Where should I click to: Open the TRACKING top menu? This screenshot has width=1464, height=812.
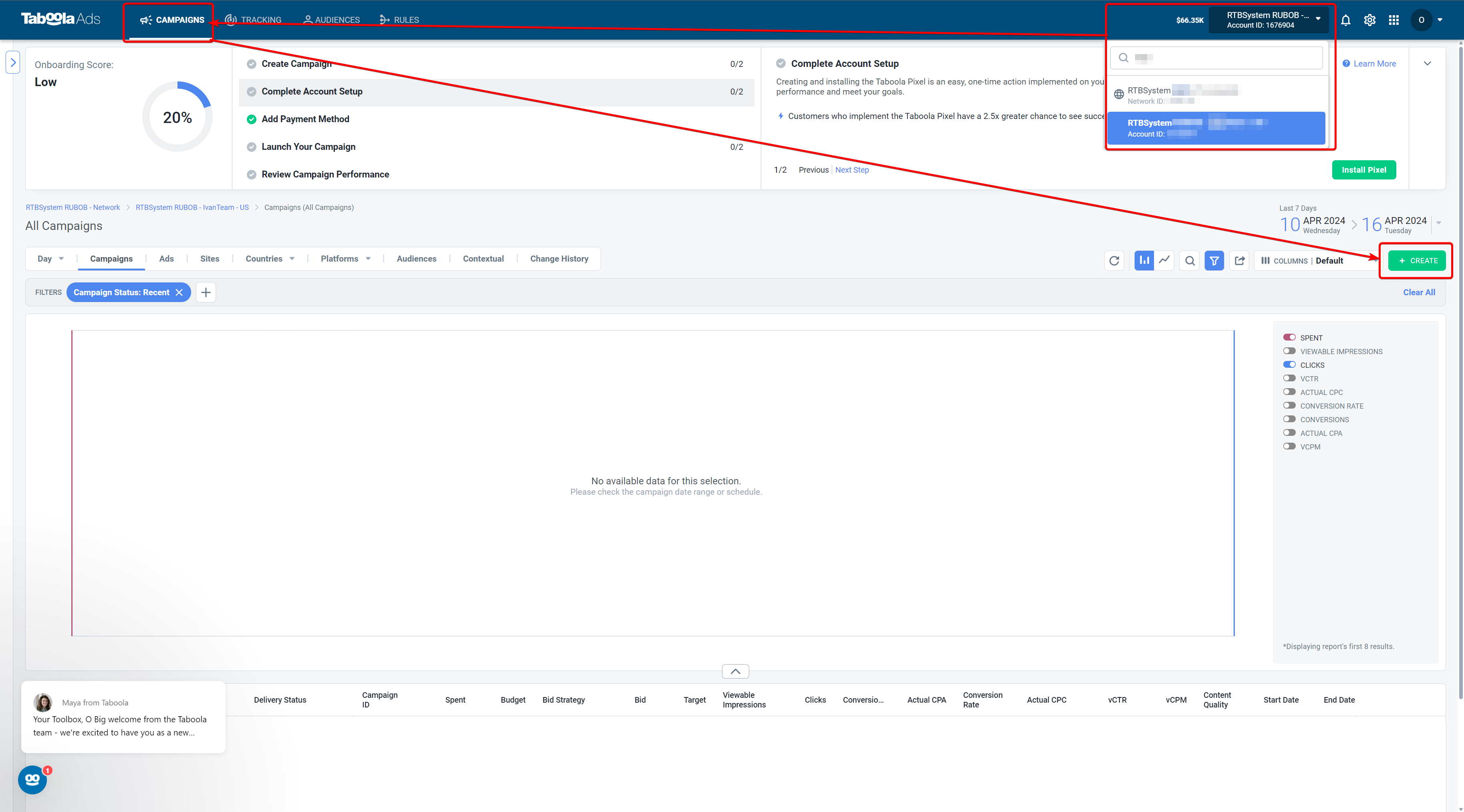coord(254,20)
